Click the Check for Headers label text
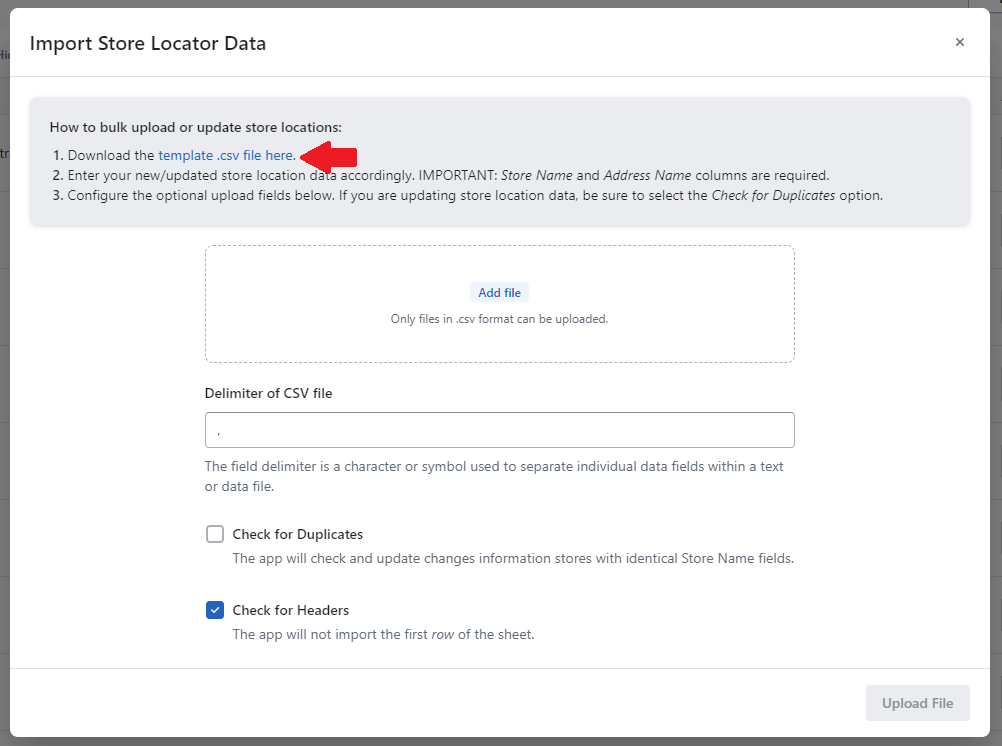Screen dimensions: 1002x746 coord(290,610)
